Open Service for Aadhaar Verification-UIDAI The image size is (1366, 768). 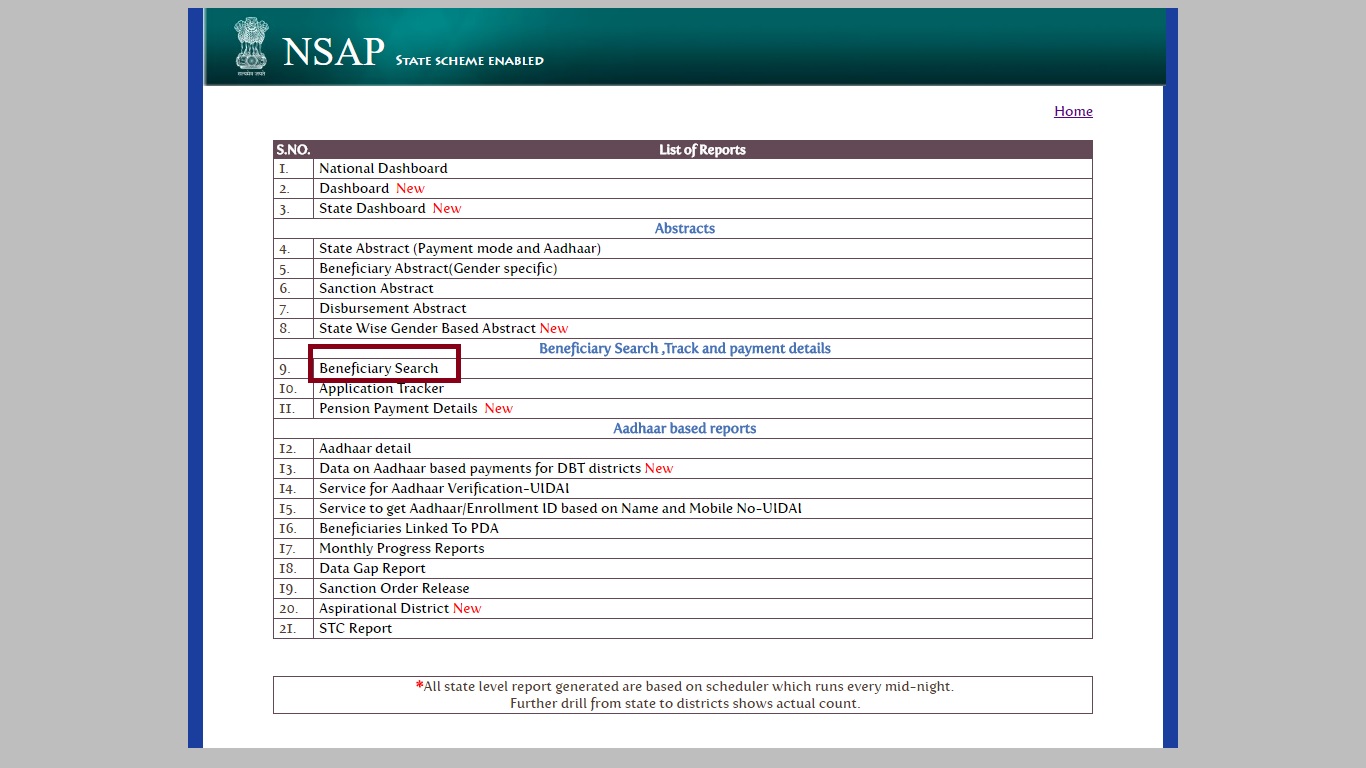443,488
